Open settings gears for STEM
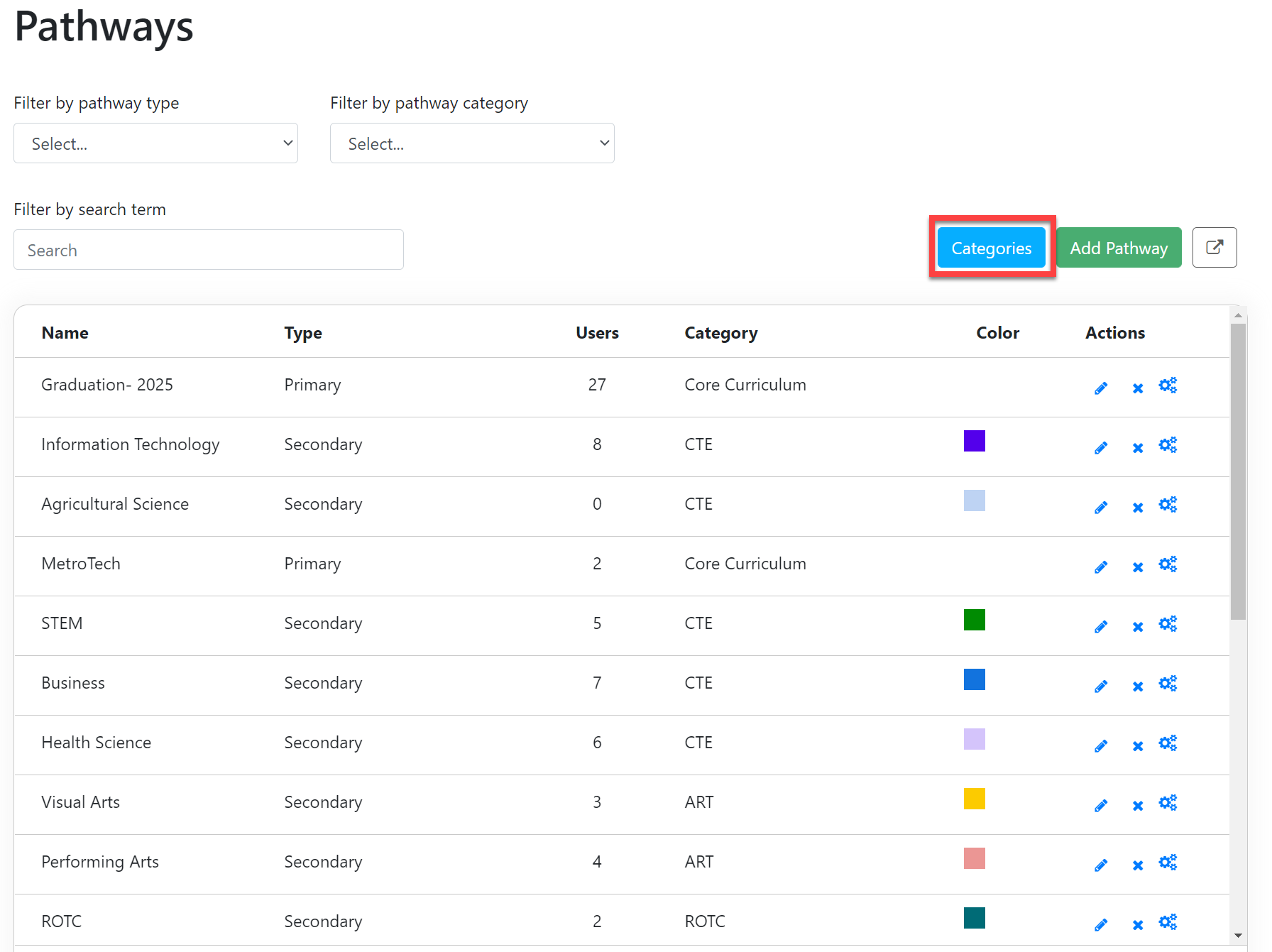 click(x=1168, y=624)
